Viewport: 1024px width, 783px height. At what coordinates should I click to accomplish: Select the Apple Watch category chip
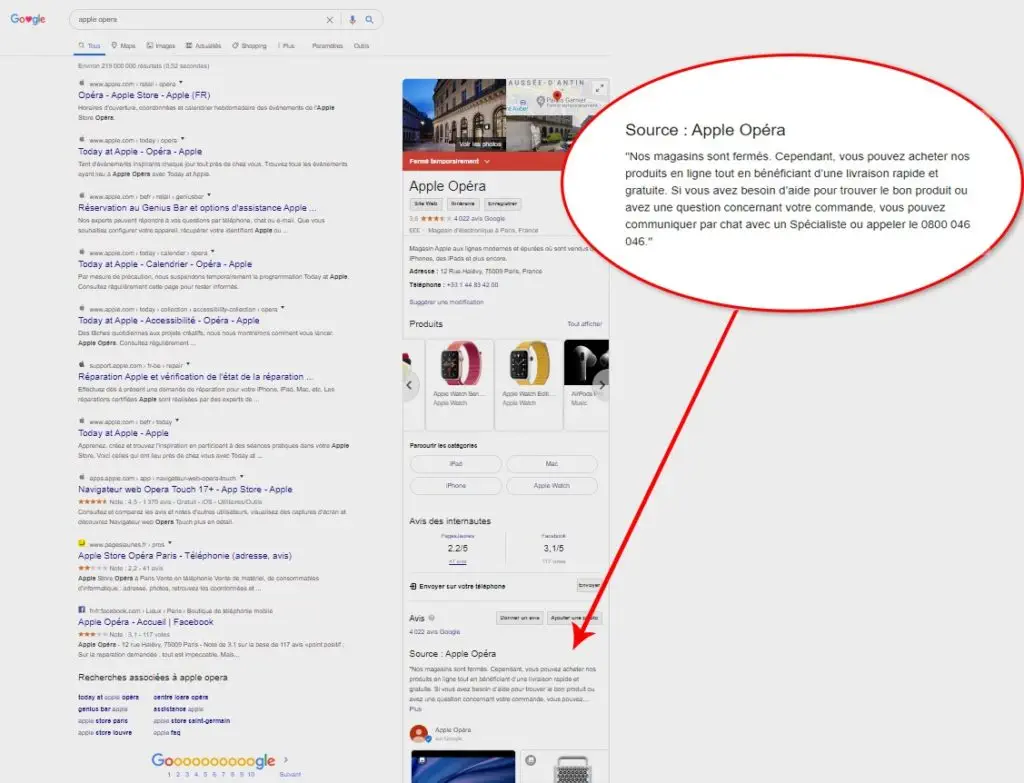tap(551, 486)
